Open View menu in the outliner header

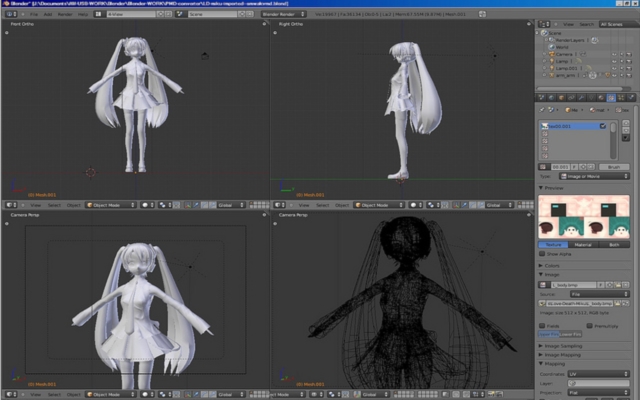tap(568, 24)
